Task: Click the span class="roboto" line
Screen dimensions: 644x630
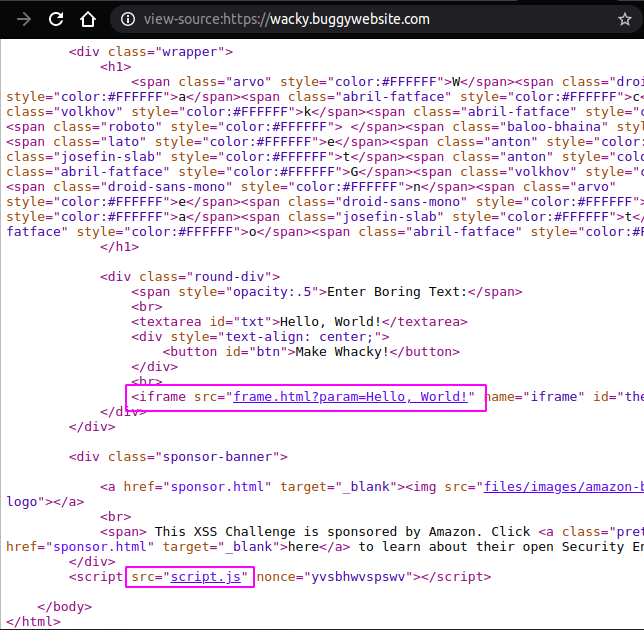Action: pyautogui.click(x=325, y=126)
